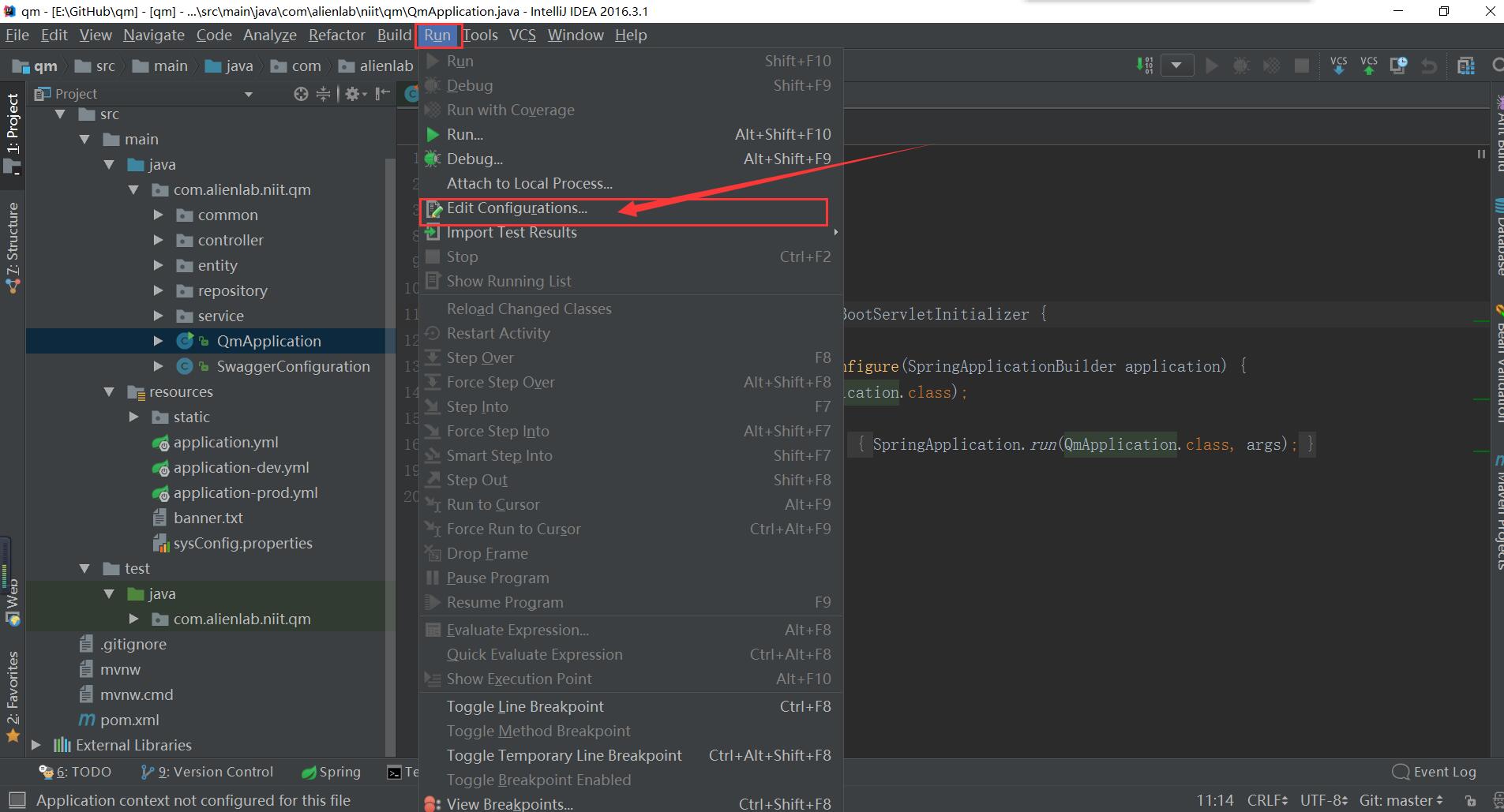Choose Toggle Line Breakpoint
This screenshot has height=812, width=1504.
pyautogui.click(x=630, y=707)
